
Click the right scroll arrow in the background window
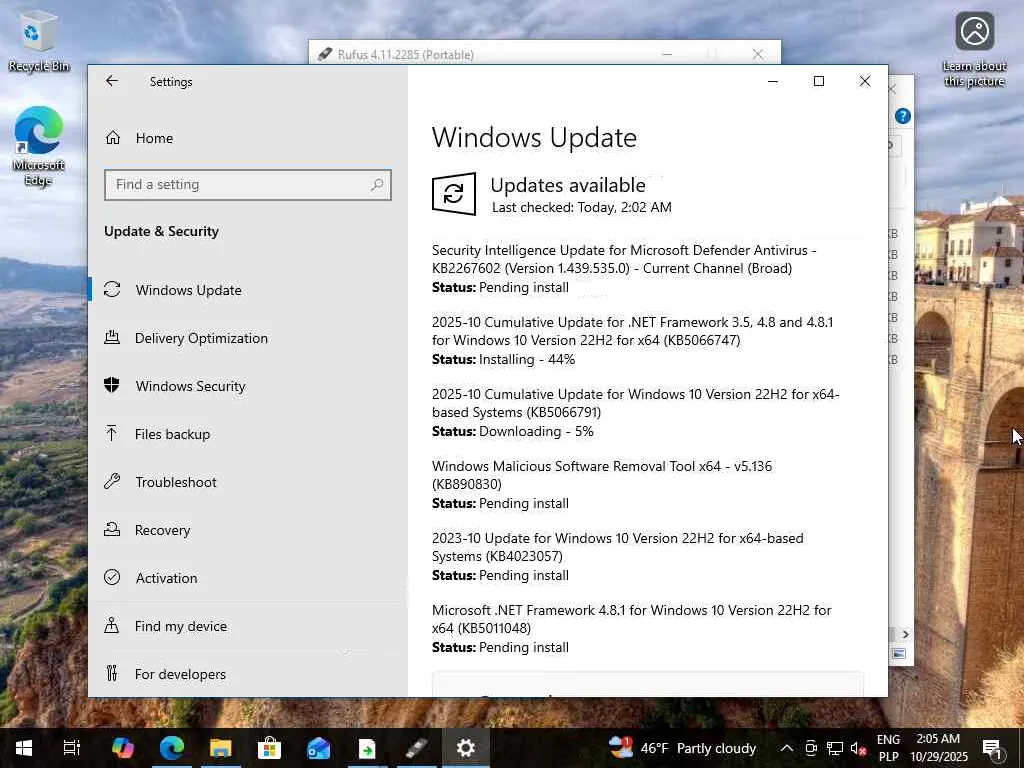pos(905,634)
